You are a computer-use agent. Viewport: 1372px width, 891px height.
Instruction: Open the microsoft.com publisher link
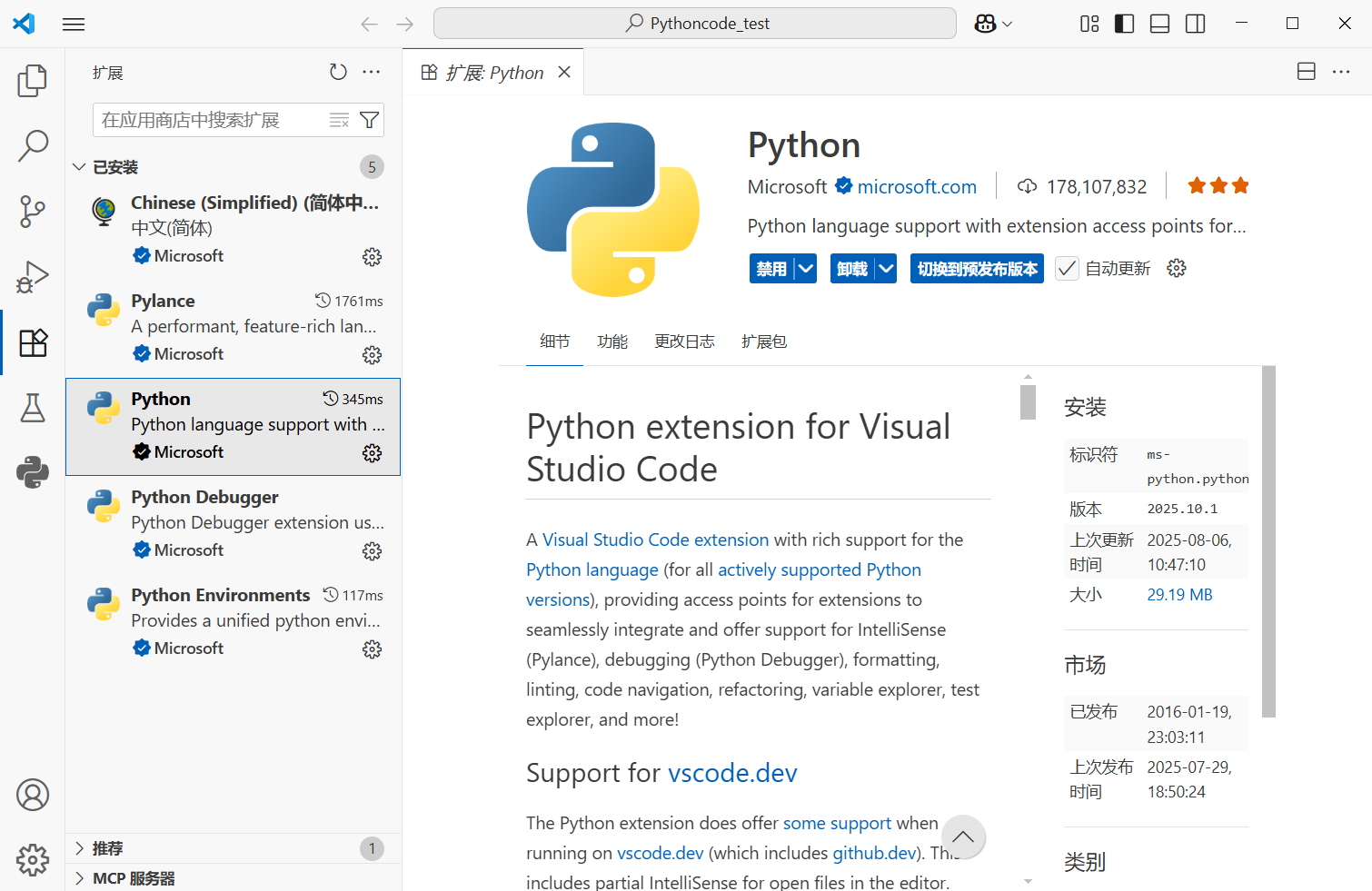tap(917, 187)
